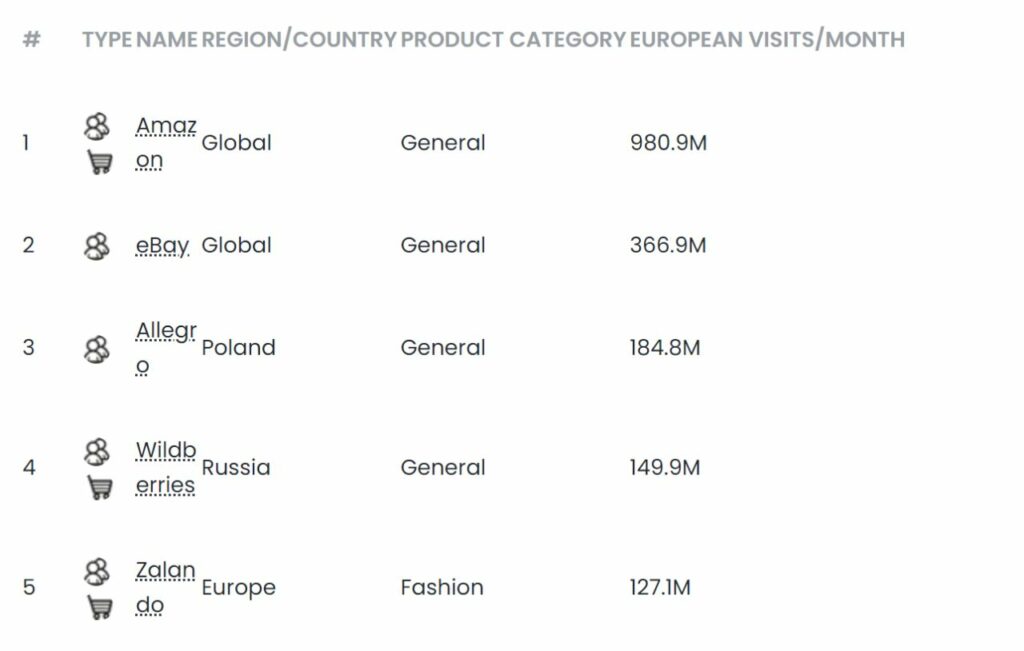1024x651 pixels.
Task: Open the Allegro link
Action: (x=166, y=348)
